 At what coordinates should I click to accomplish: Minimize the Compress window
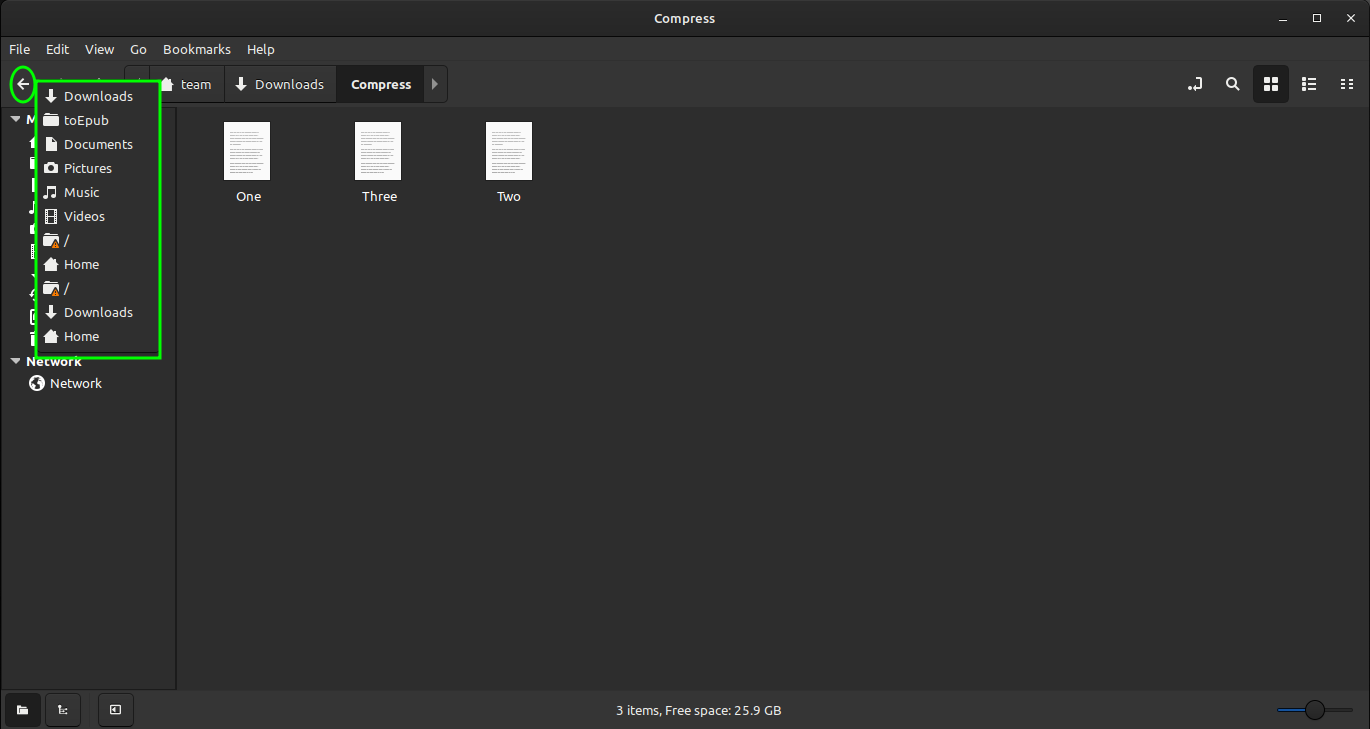coord(1283,18)
